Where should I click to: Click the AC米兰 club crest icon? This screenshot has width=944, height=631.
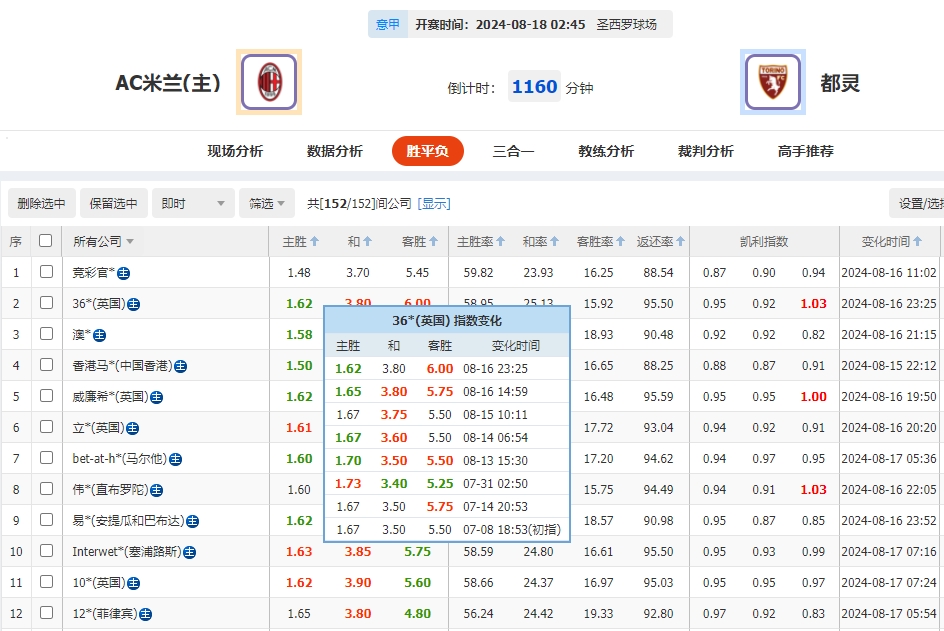(268, 82)
